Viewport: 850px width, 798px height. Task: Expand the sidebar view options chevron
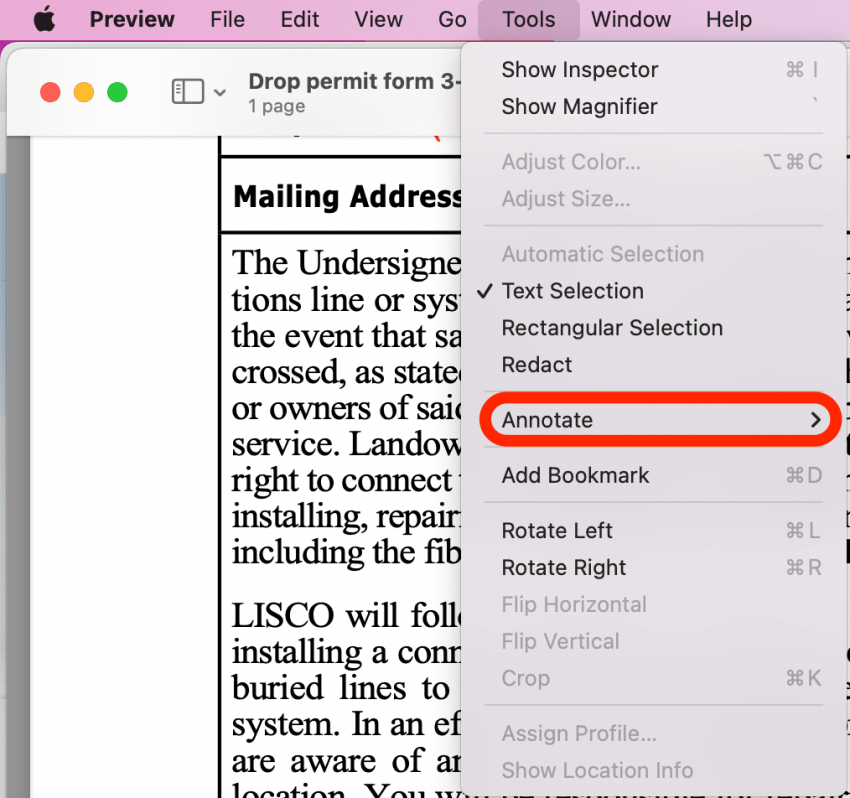coord(220,93)
